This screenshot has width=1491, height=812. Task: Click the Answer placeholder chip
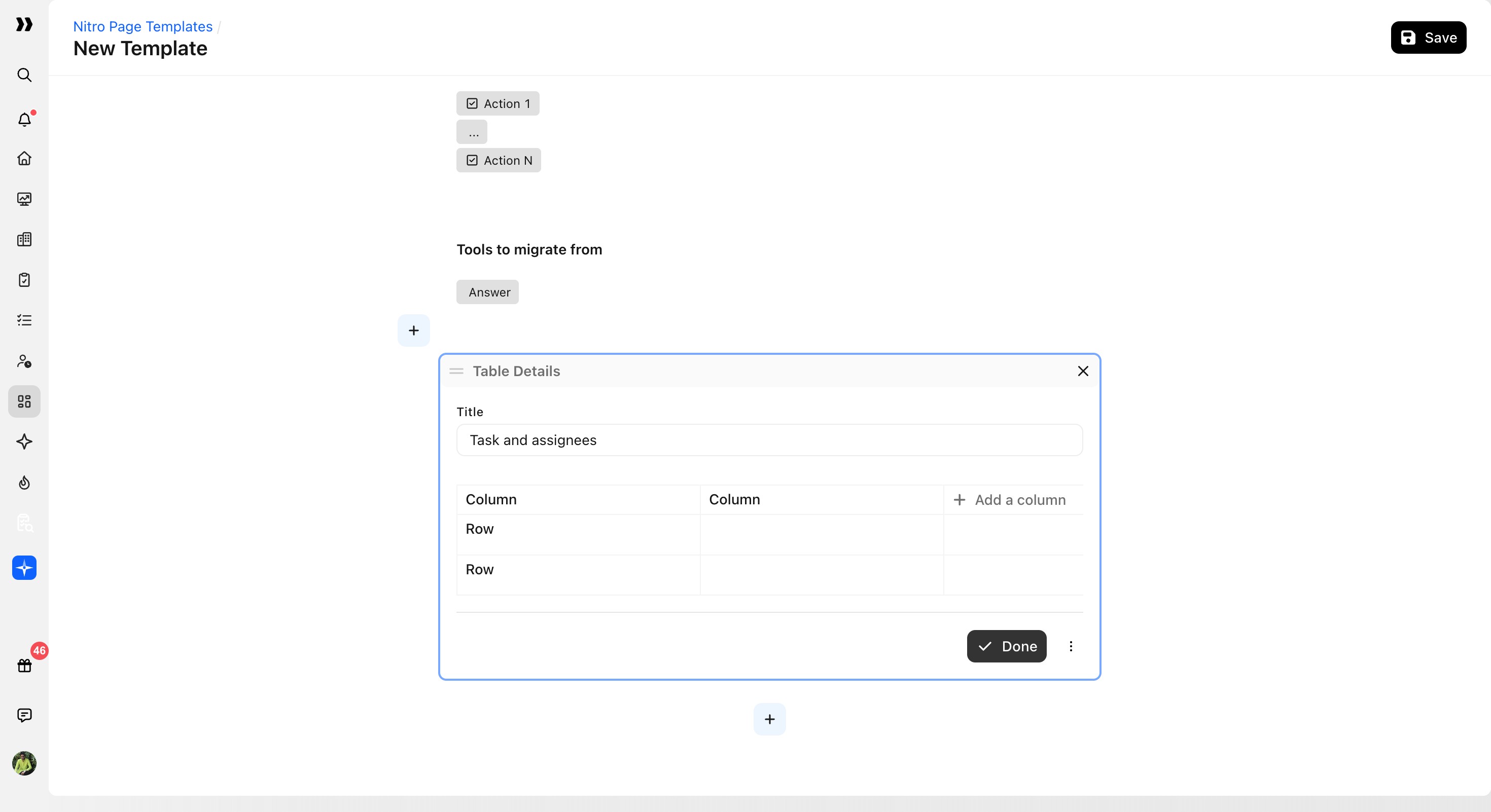tap(488, 292)
